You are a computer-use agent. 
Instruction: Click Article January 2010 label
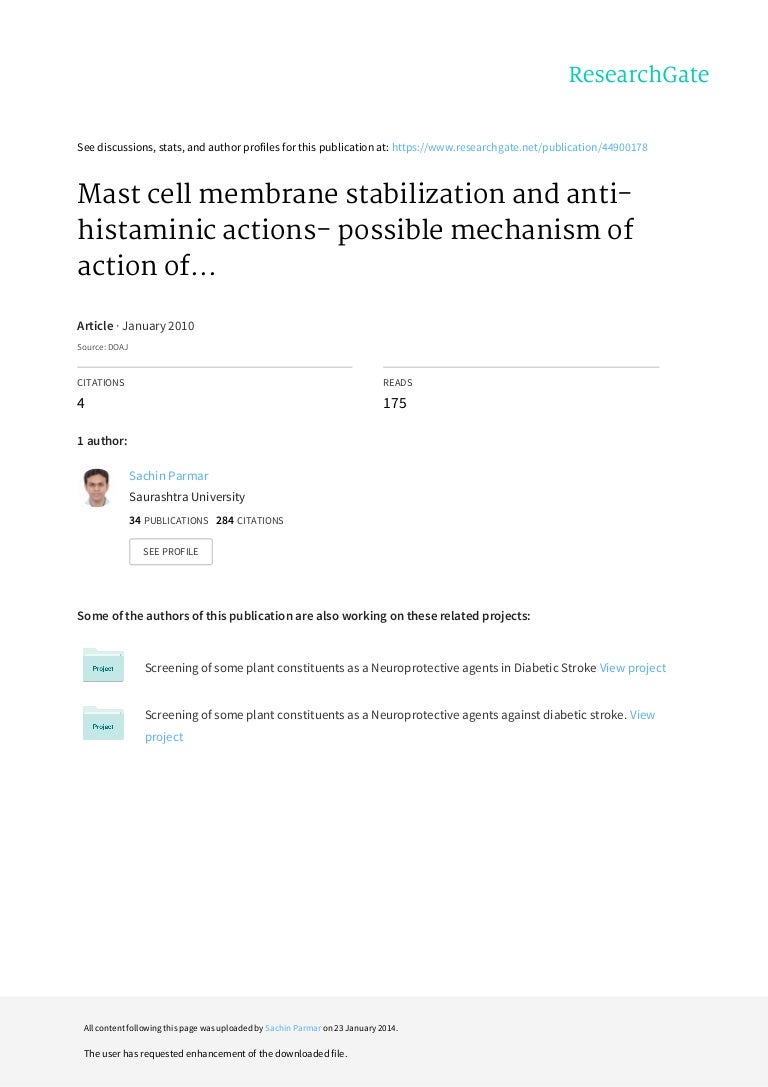136,326
